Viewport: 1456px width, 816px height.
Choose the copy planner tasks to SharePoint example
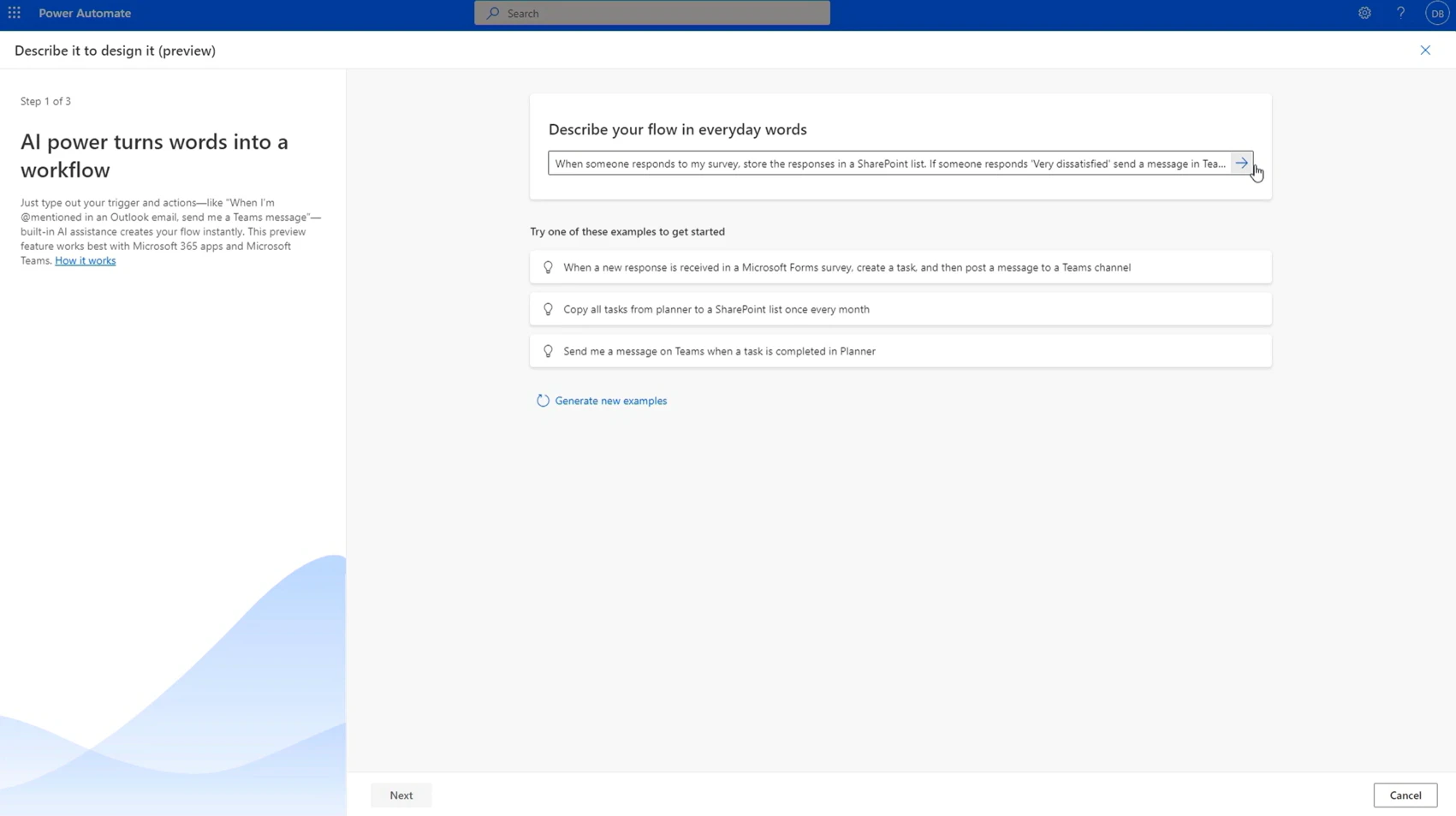tap(900, 309)
